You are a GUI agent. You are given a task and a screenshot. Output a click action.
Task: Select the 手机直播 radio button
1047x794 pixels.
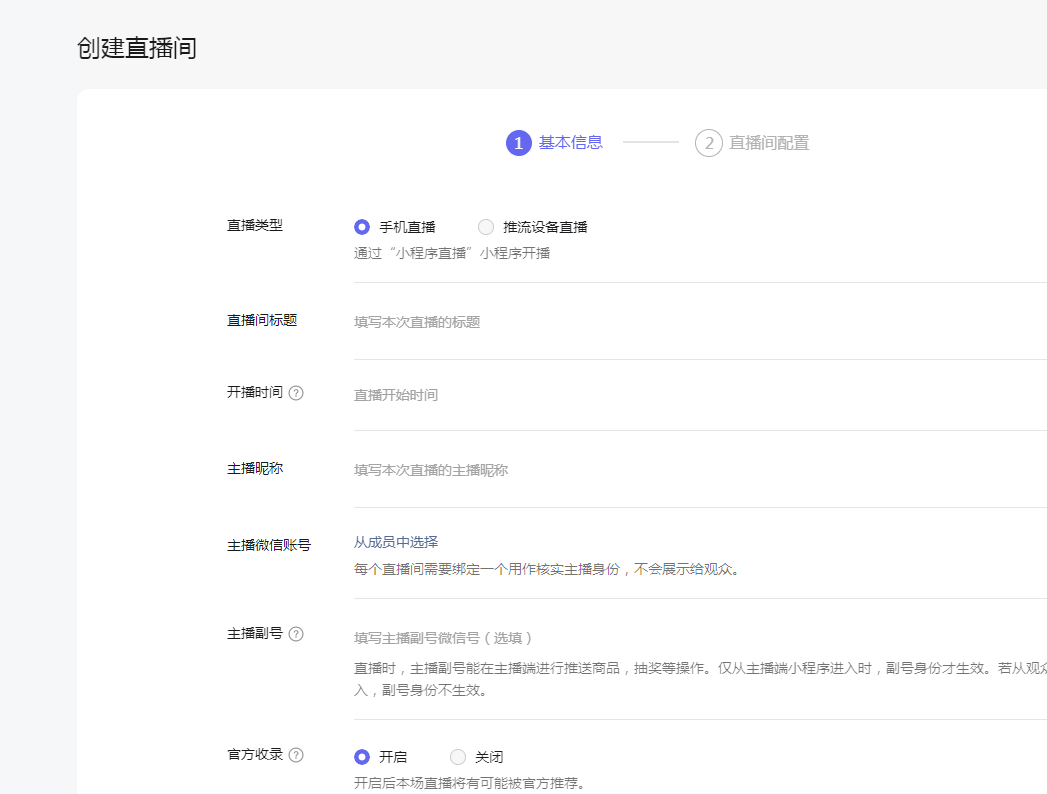coord(362,227)
